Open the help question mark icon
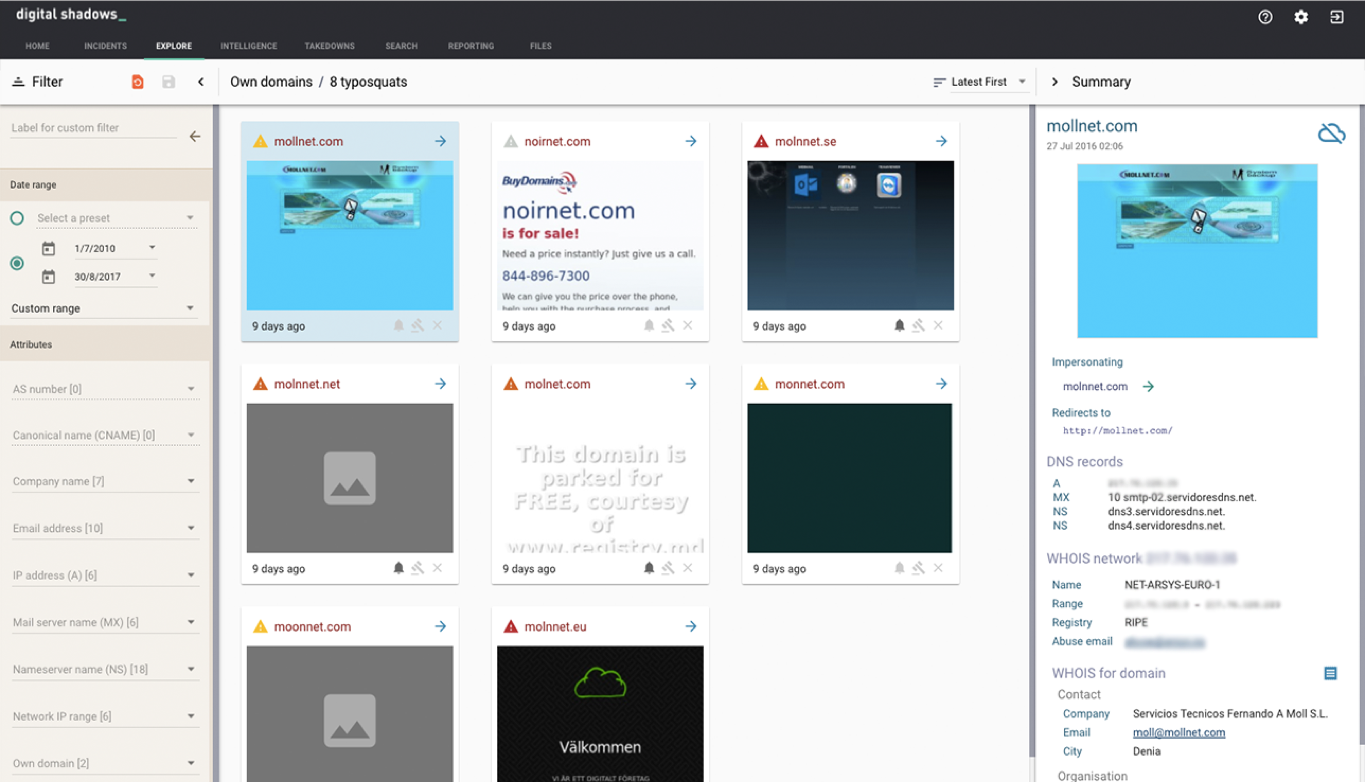 click(1265, 17)
